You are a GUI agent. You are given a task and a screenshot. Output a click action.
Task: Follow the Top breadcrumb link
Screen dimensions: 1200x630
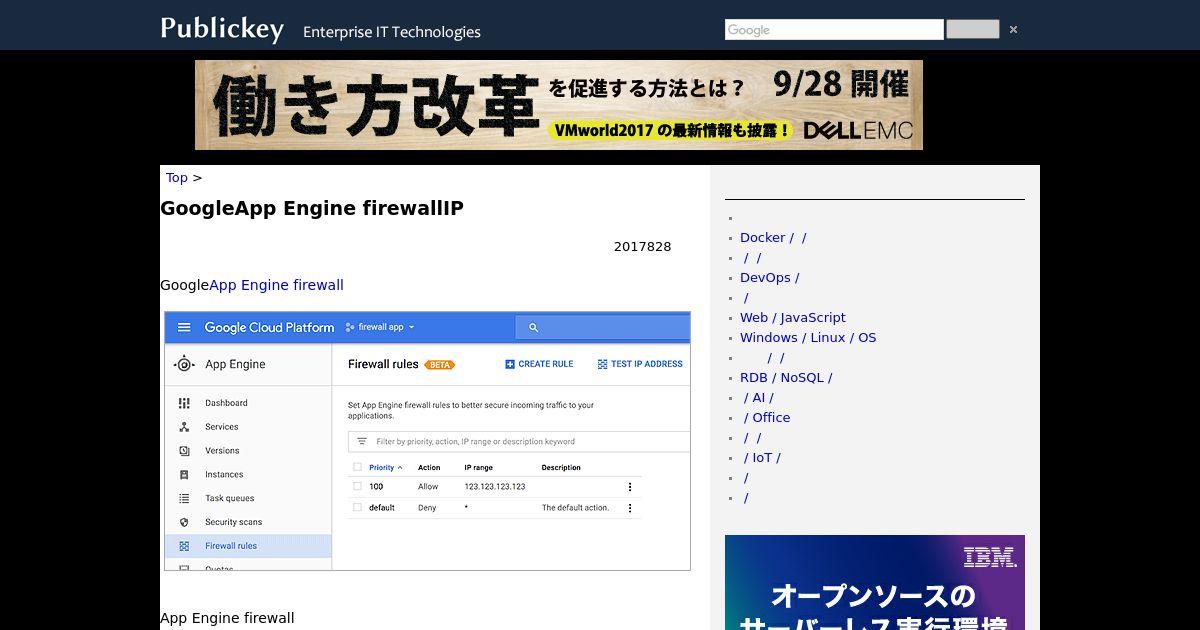pos(177,178)
